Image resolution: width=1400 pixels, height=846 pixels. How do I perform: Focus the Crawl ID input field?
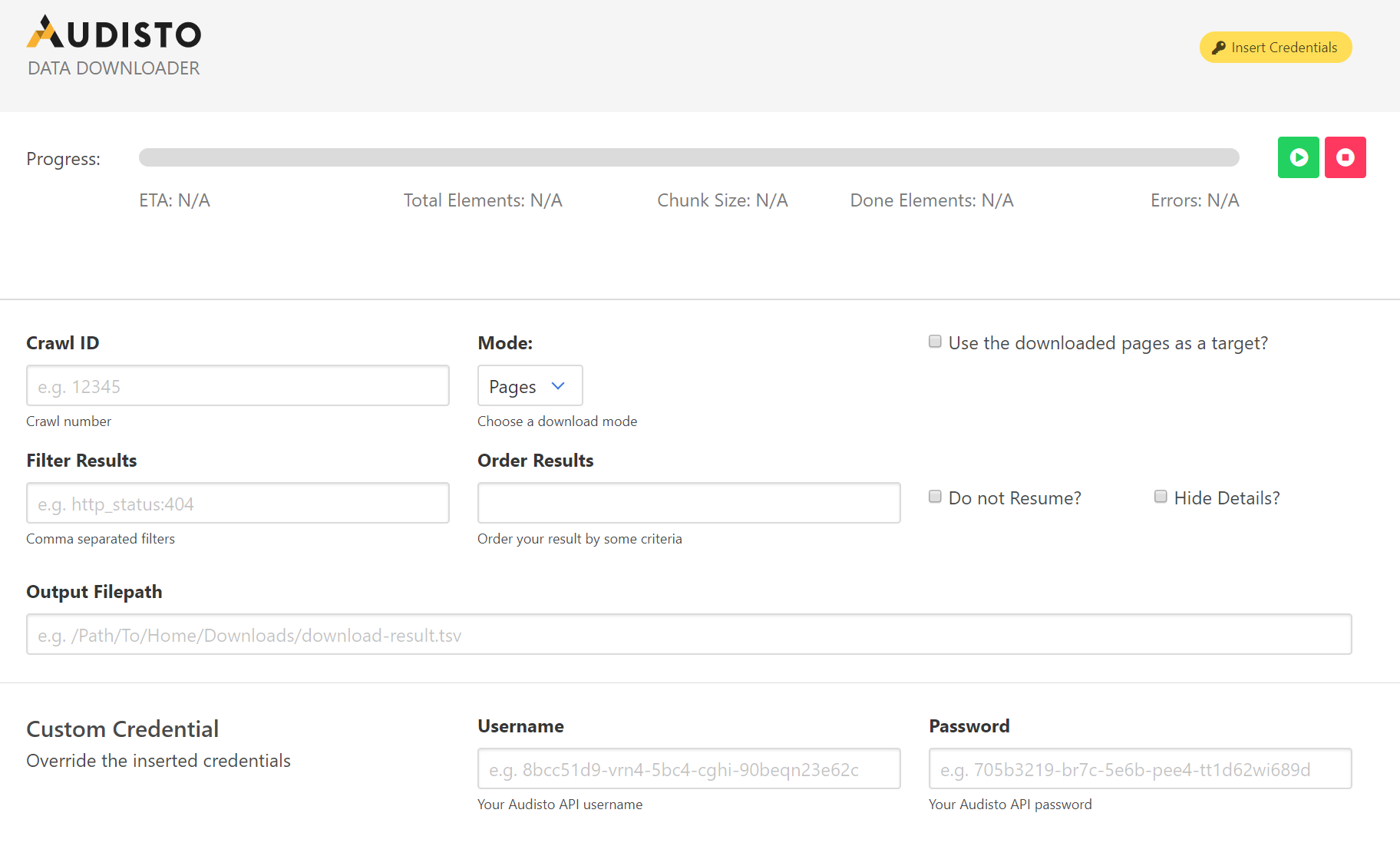coord(238,385)
